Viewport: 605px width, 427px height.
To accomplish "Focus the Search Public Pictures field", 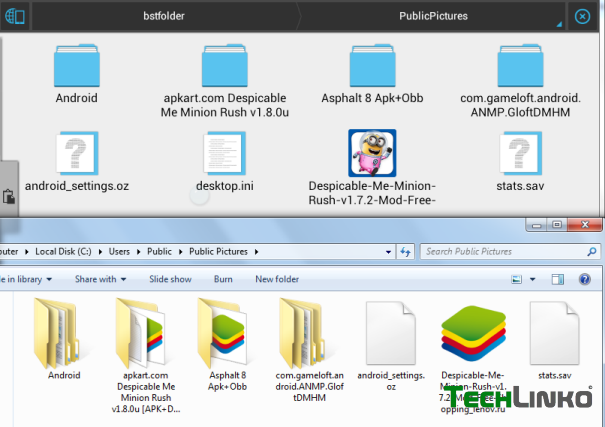I will coord(510,251).
